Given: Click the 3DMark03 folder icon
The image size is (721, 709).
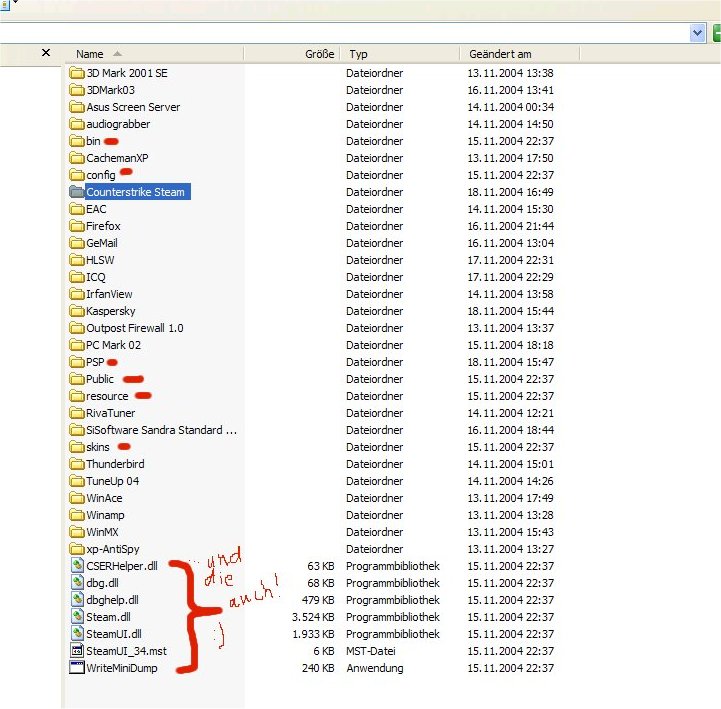Looking at the screenshot, I should click(x=77, y=90).
